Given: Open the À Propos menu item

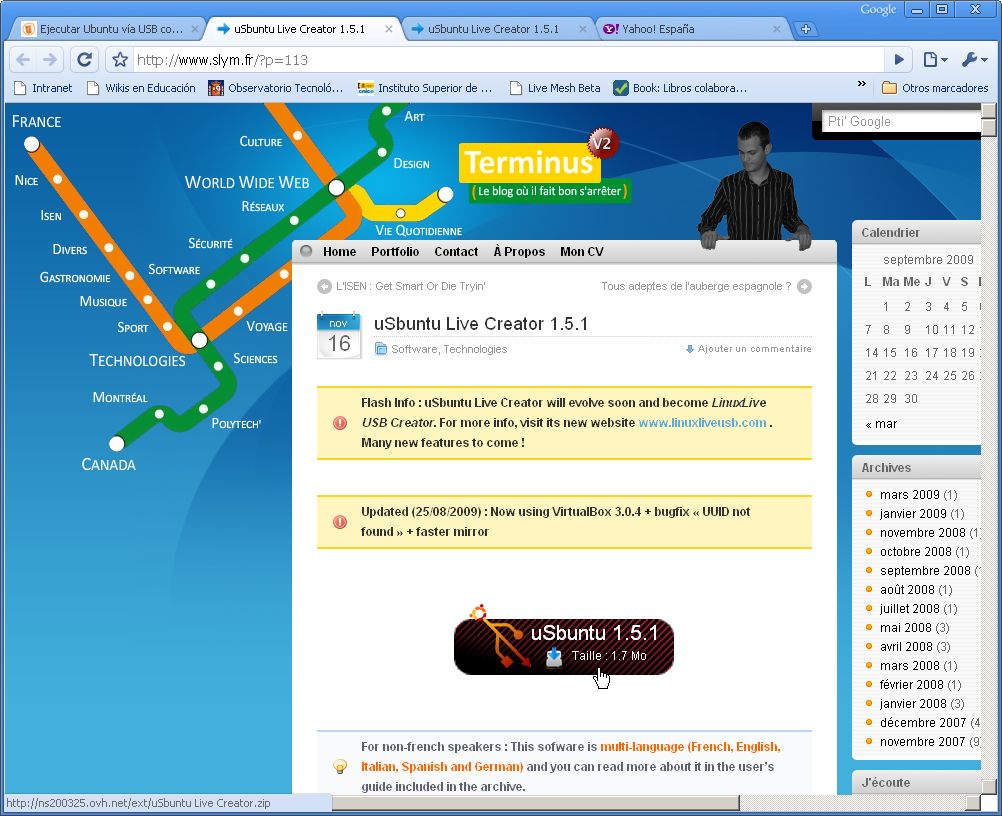Looking at the screenshot, I should (x=519, y=252).
